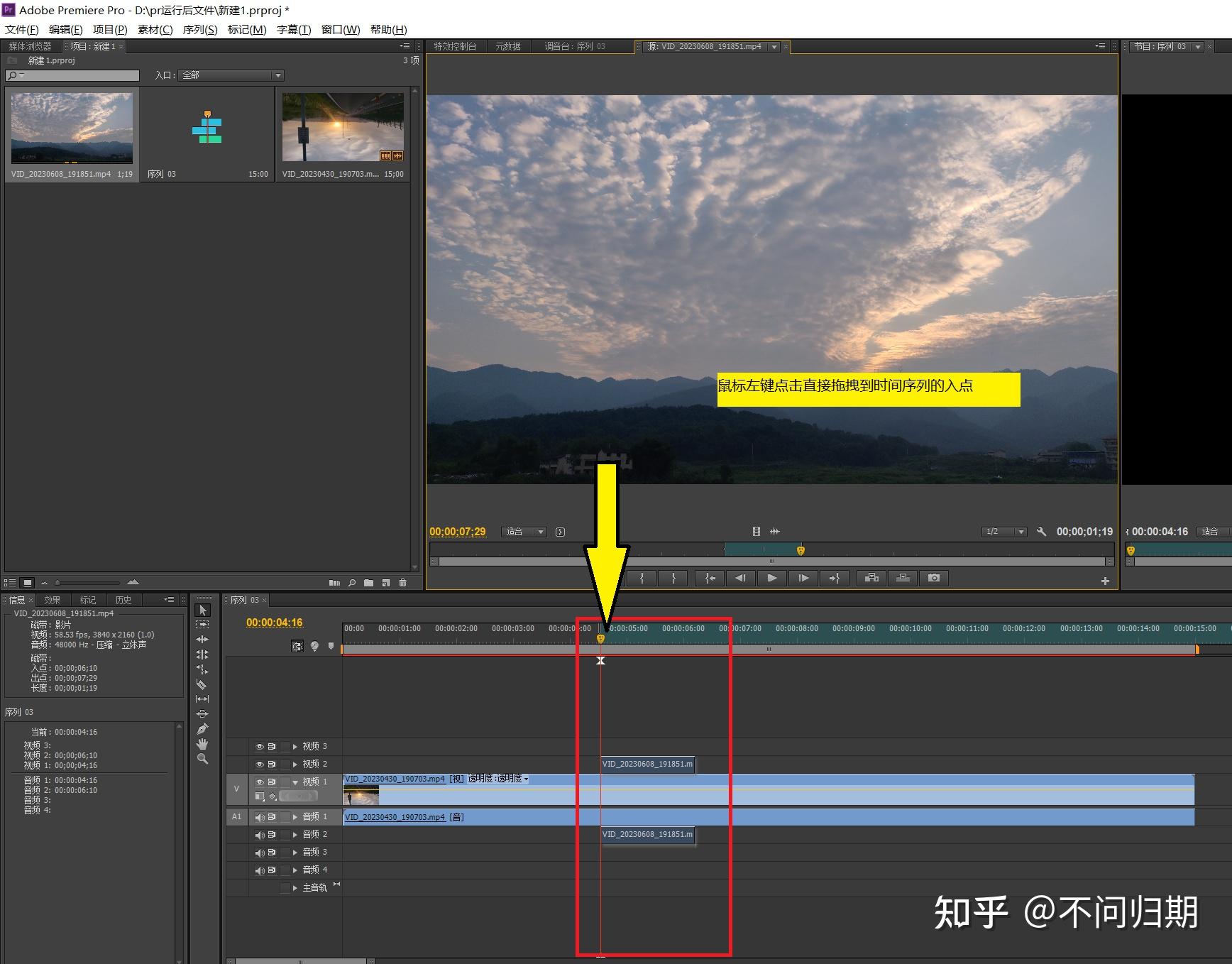Export frame with the camera icon

coord(934,579)
